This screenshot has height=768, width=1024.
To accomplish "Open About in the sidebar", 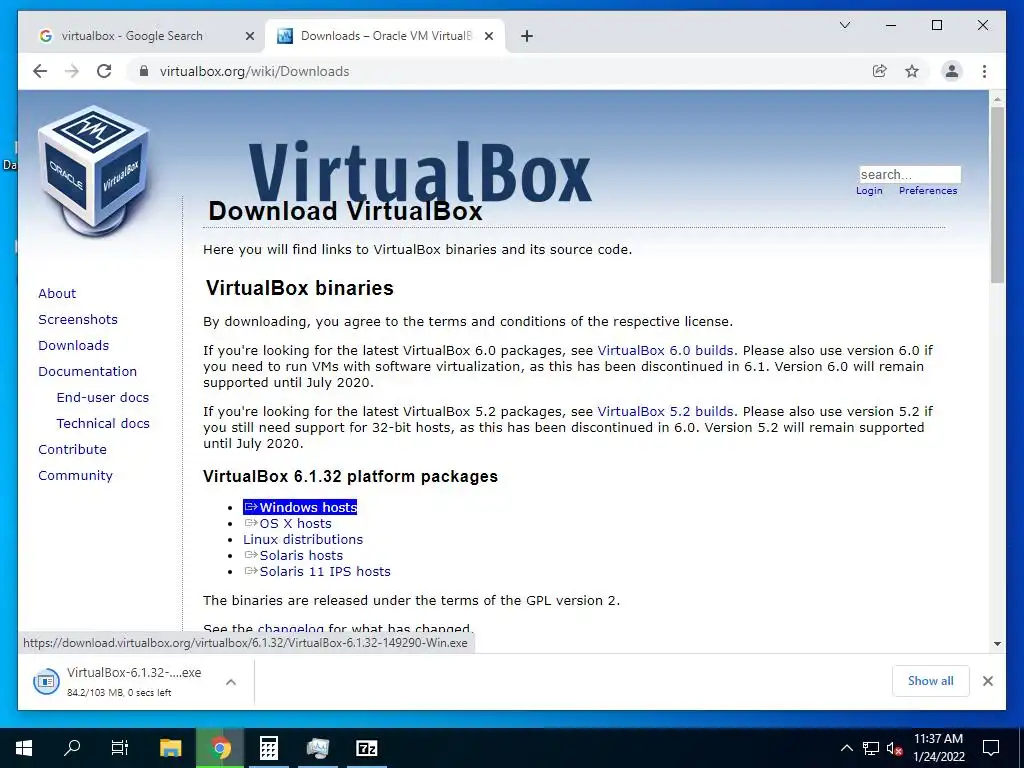I will [57, 293].
